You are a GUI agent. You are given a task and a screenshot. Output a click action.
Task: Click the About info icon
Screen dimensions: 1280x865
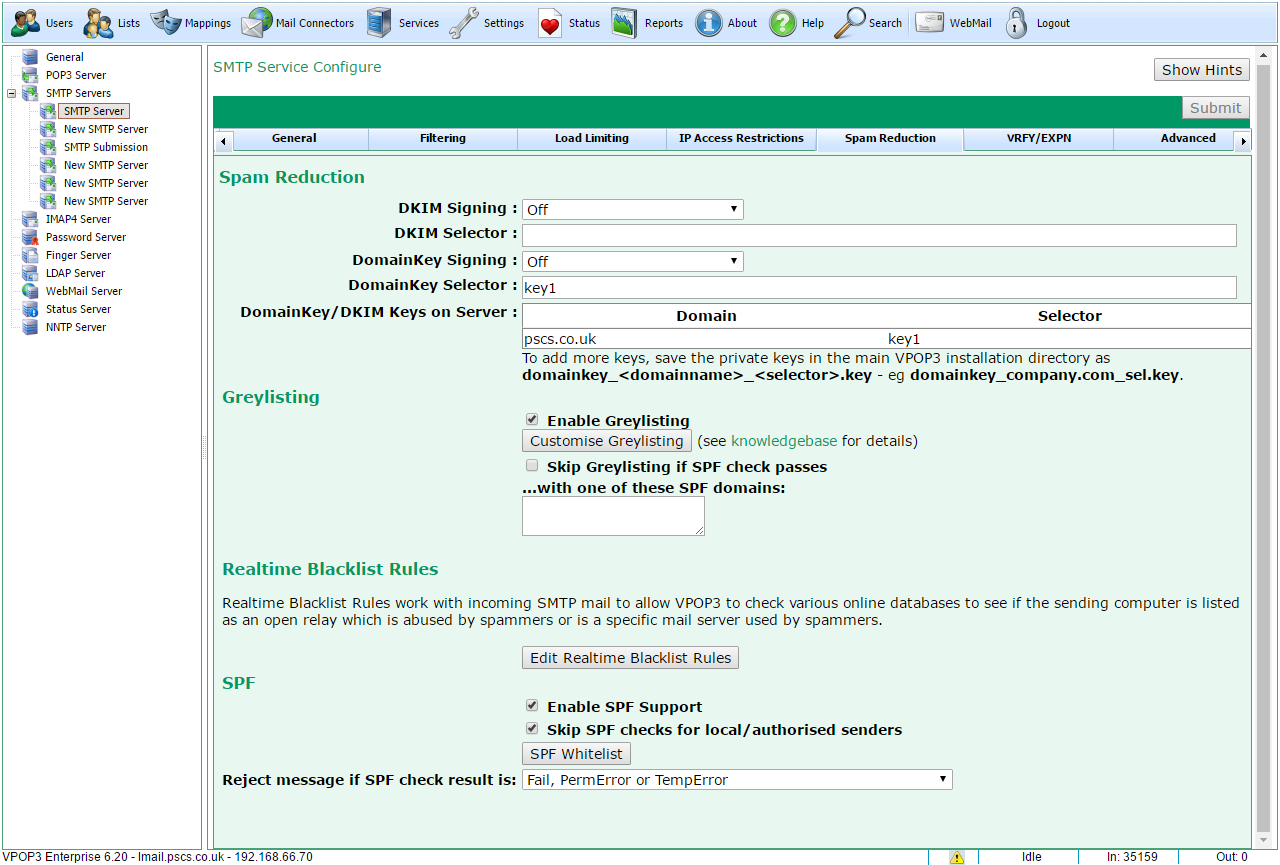709,23
